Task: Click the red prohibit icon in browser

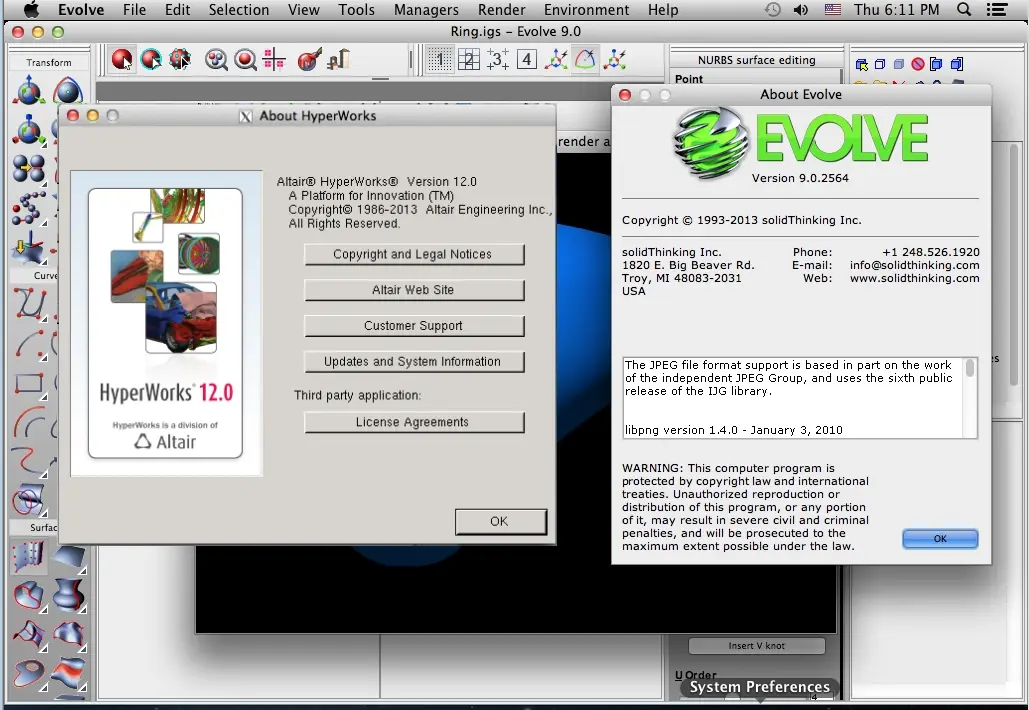Action: [918, 64]
